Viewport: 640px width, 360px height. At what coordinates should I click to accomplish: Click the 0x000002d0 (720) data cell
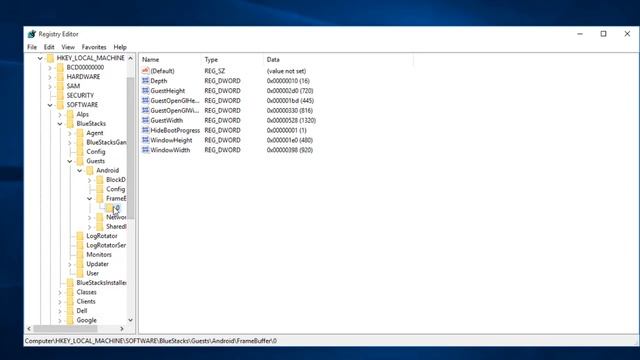coord(290,91)
